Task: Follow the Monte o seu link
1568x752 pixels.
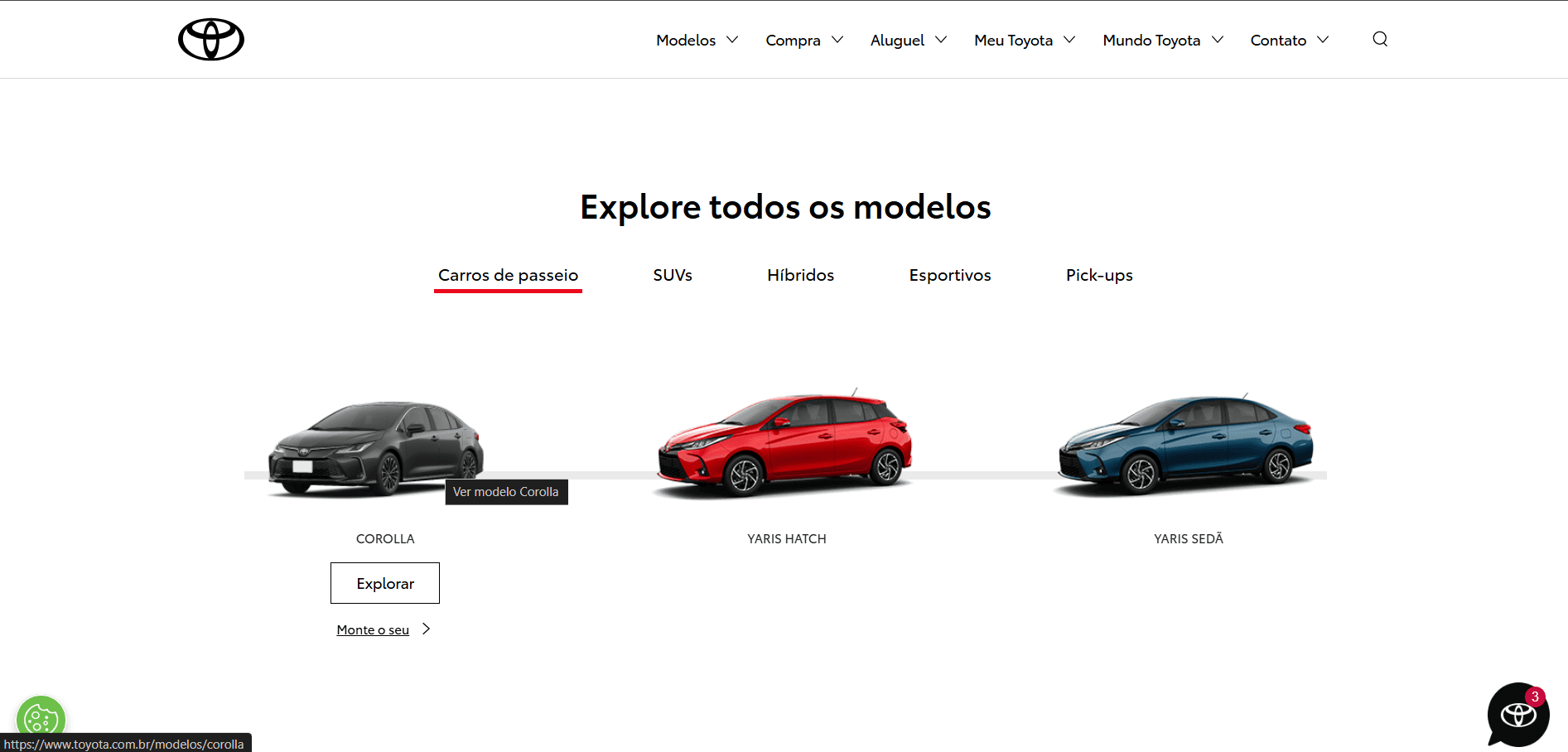Action: click(x=373, y=629)
